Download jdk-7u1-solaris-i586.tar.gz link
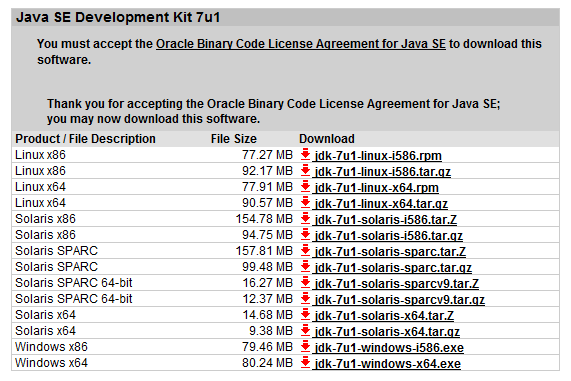The width and height of the screenshot is (571, 381). click(389, 236)
